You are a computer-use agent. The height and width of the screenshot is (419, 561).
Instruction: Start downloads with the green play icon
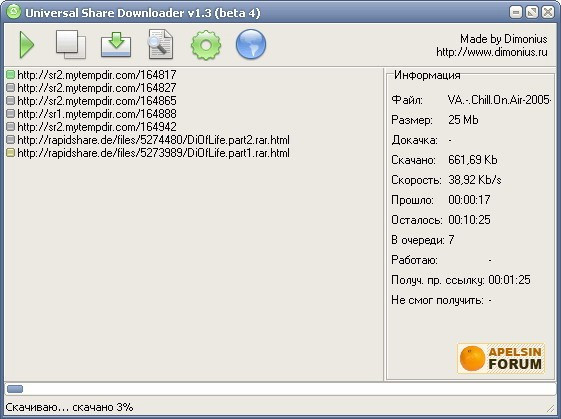[x=26, y=45]
